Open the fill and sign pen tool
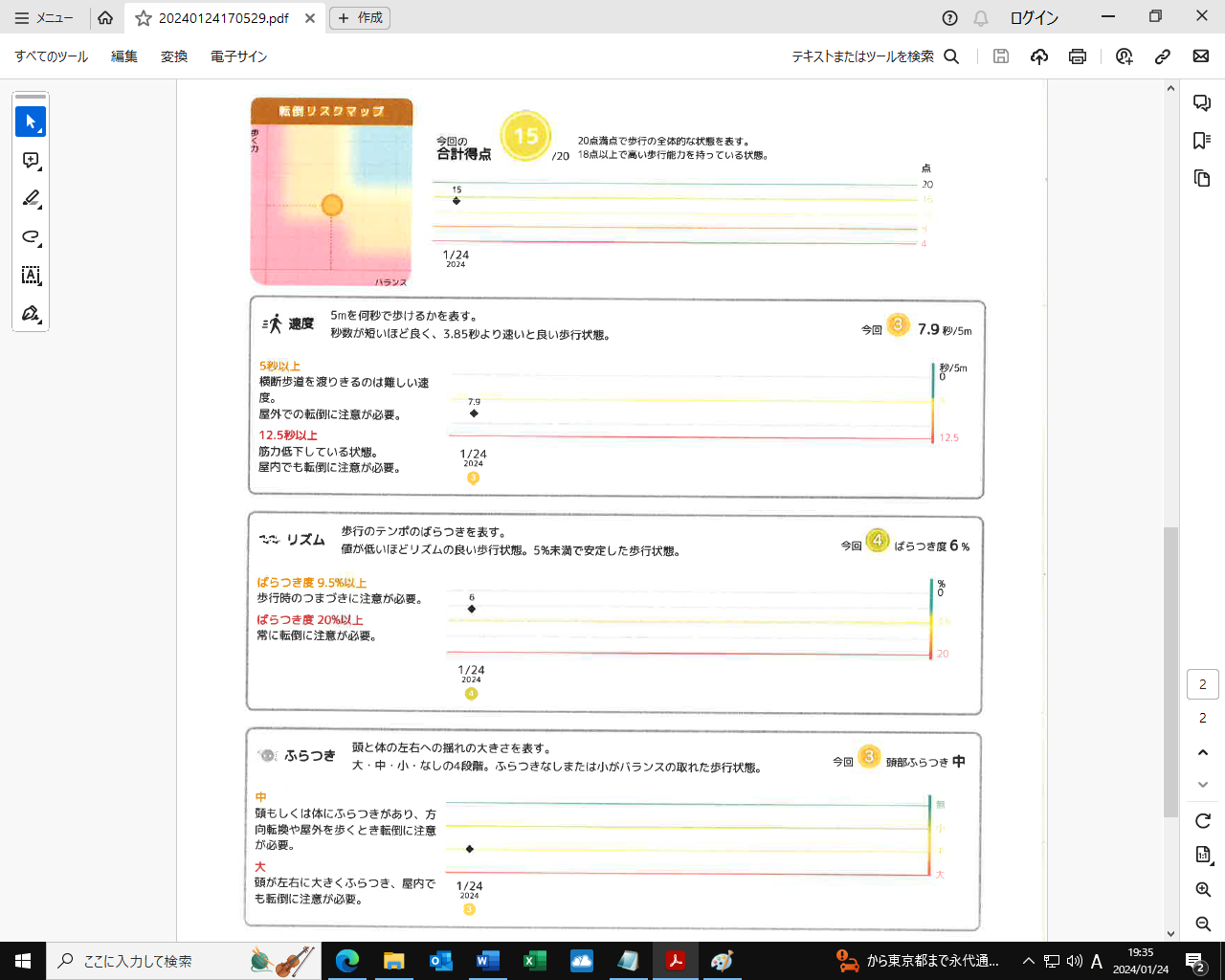Image resolution: width=1225 pixels, height=980 pixels. tap(31, 314)
